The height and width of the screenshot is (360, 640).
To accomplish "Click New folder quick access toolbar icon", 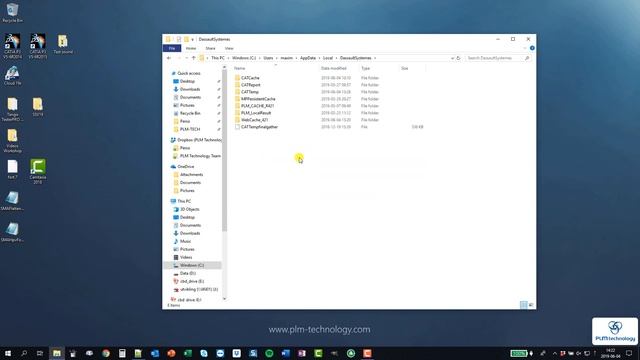I will 186,39.
